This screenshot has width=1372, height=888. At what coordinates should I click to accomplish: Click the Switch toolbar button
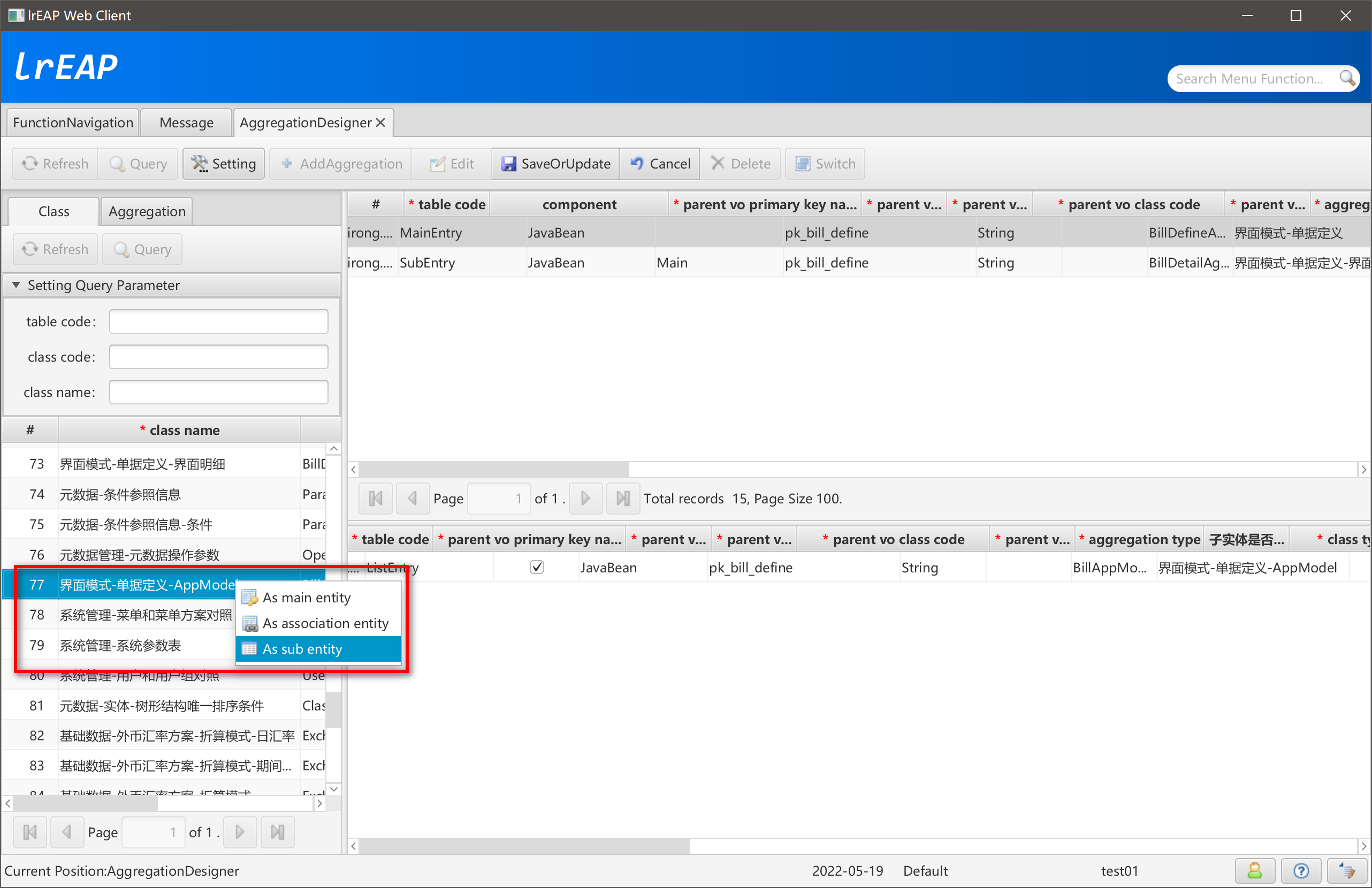(825, 164)
